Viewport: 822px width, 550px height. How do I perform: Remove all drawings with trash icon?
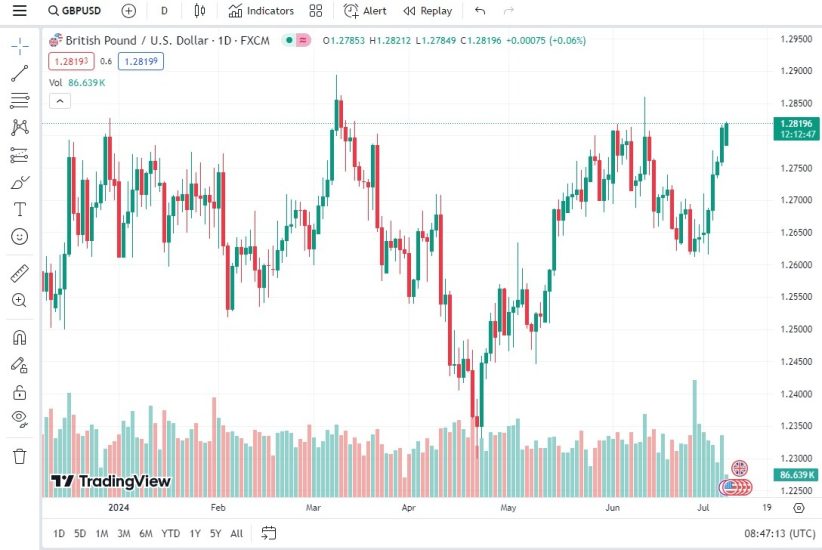coord(19,456)
